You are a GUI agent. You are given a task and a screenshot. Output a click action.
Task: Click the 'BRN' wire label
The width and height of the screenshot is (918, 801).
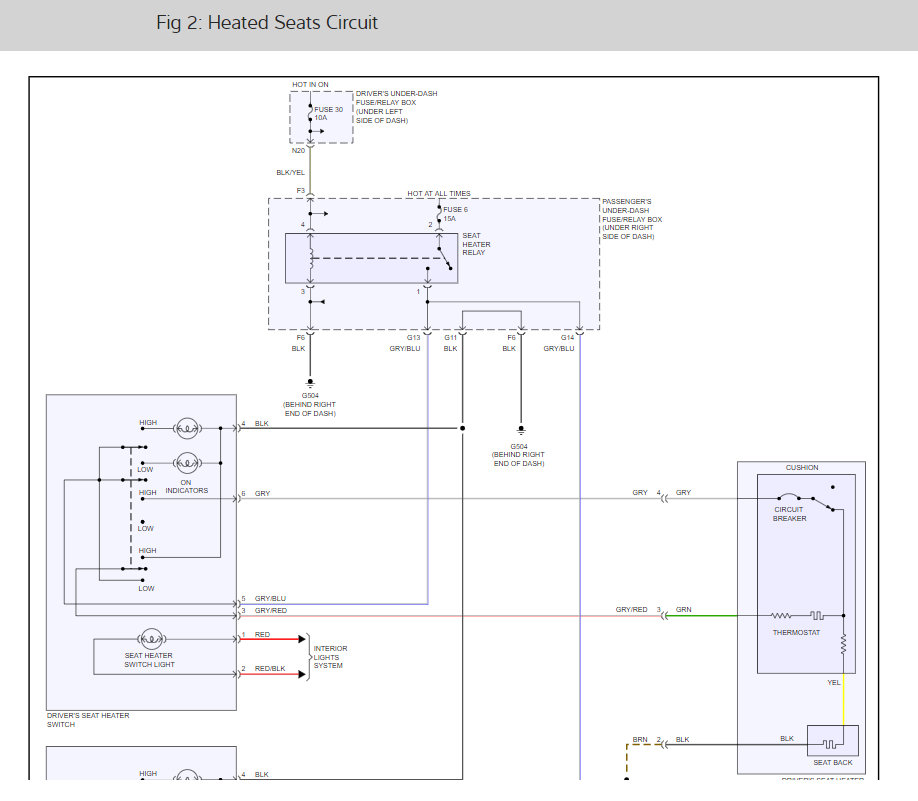click(640, 740)
